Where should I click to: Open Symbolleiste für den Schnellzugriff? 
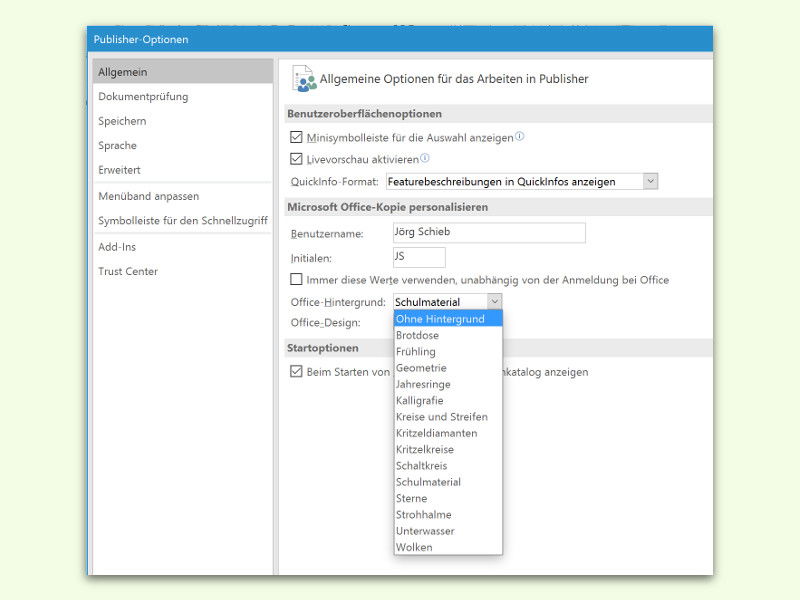[183, 220]
